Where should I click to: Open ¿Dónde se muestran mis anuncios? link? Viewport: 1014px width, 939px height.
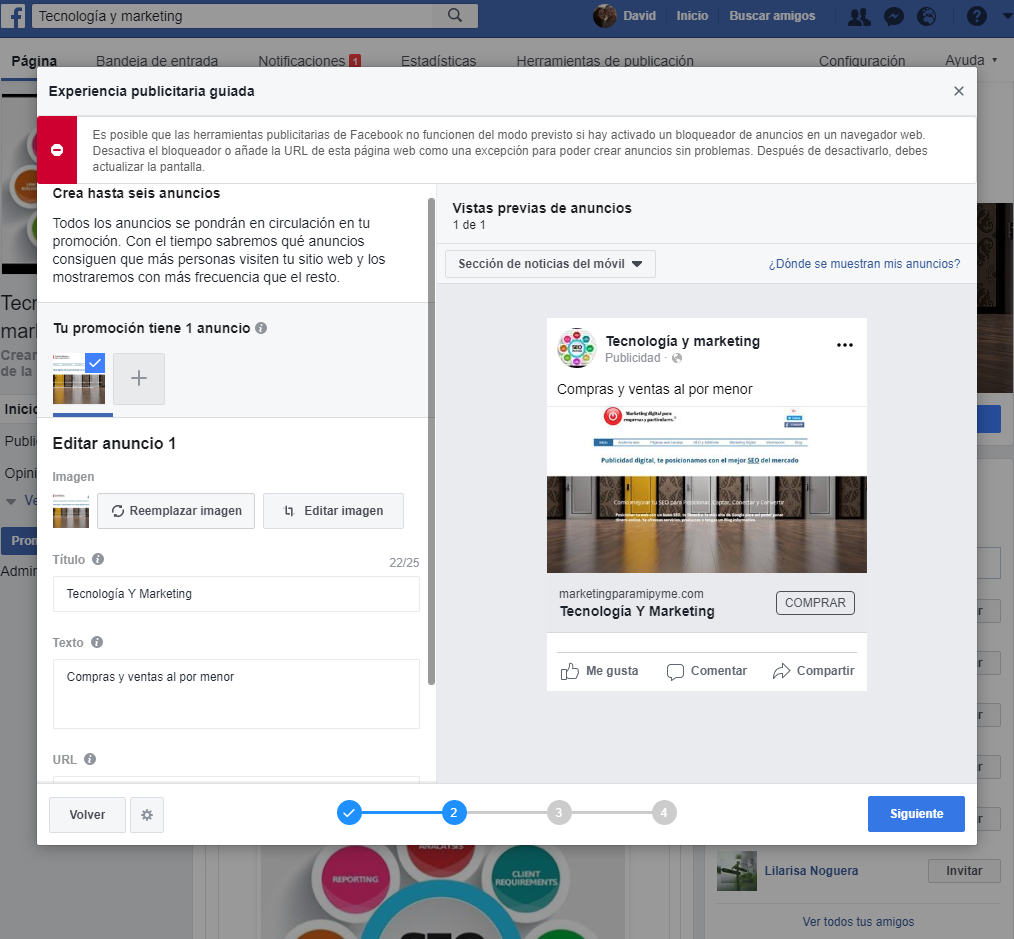tap(864, 264)
